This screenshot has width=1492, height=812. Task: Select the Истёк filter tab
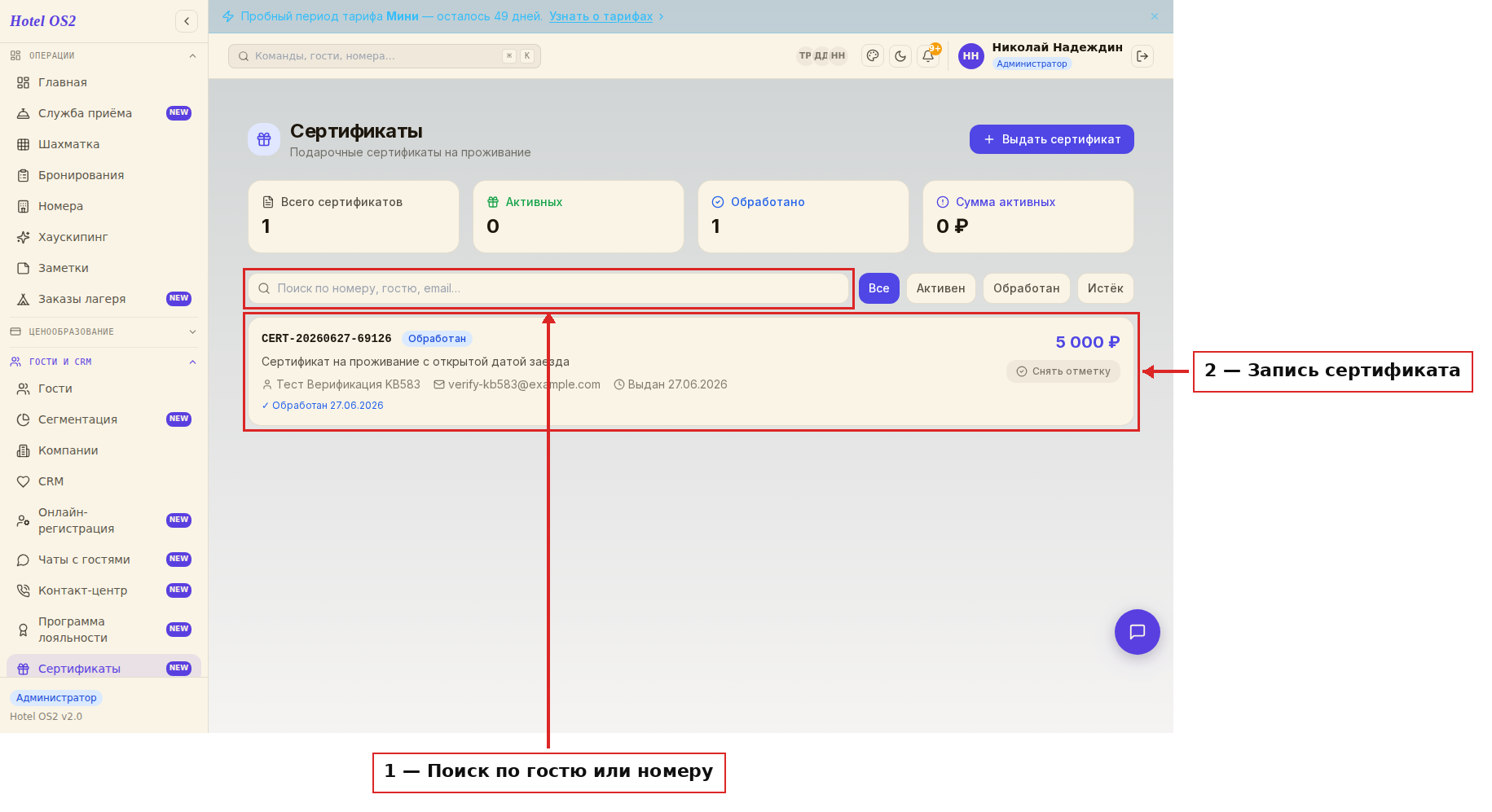pos(1106,288)
